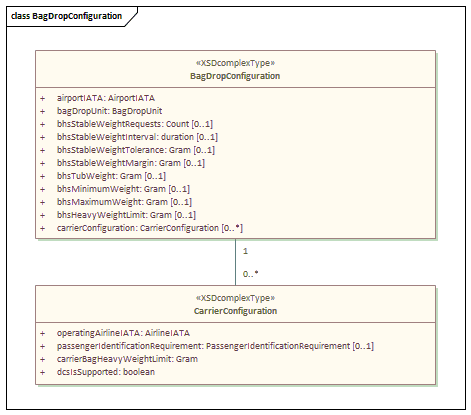Click the class BagDropConfiguration diagram frame label
Screen dimensions: 471x415
67,16
